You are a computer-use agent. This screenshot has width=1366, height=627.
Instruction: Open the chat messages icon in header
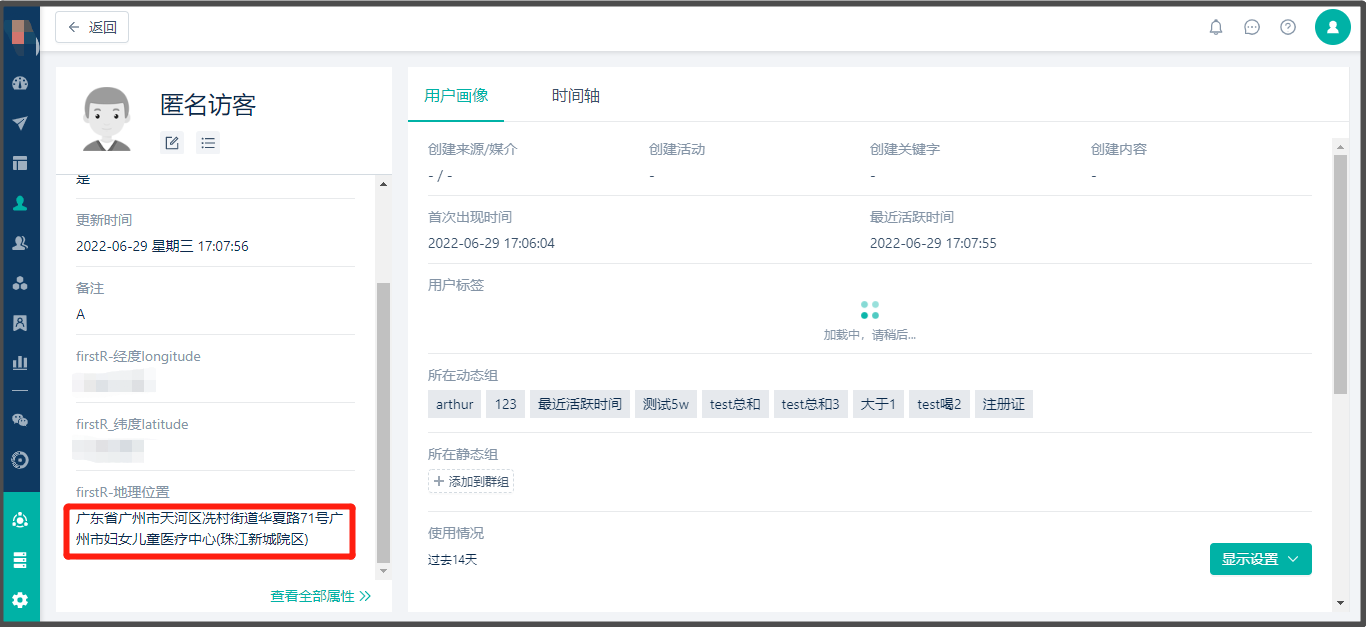(1252, 27)
